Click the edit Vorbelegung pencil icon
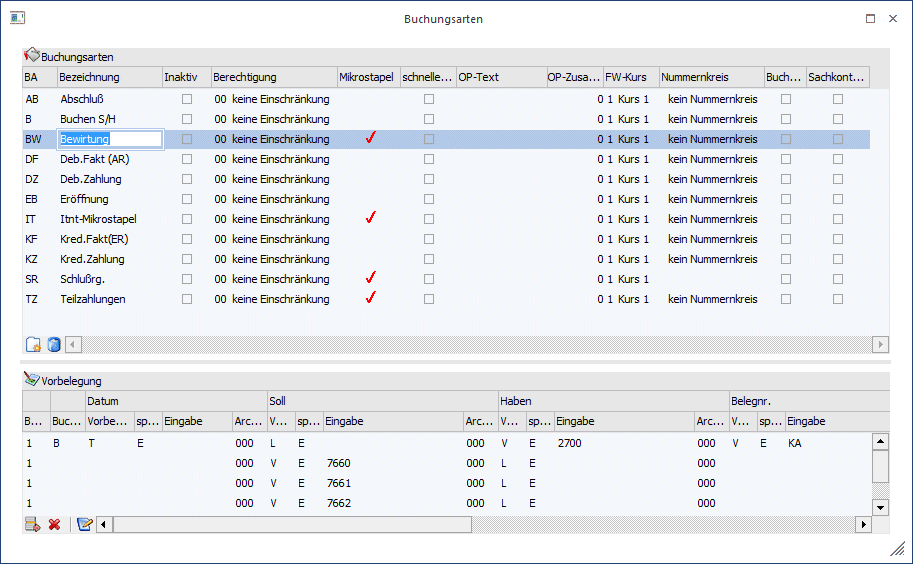 pyautogui.click(x=84, y=524)
